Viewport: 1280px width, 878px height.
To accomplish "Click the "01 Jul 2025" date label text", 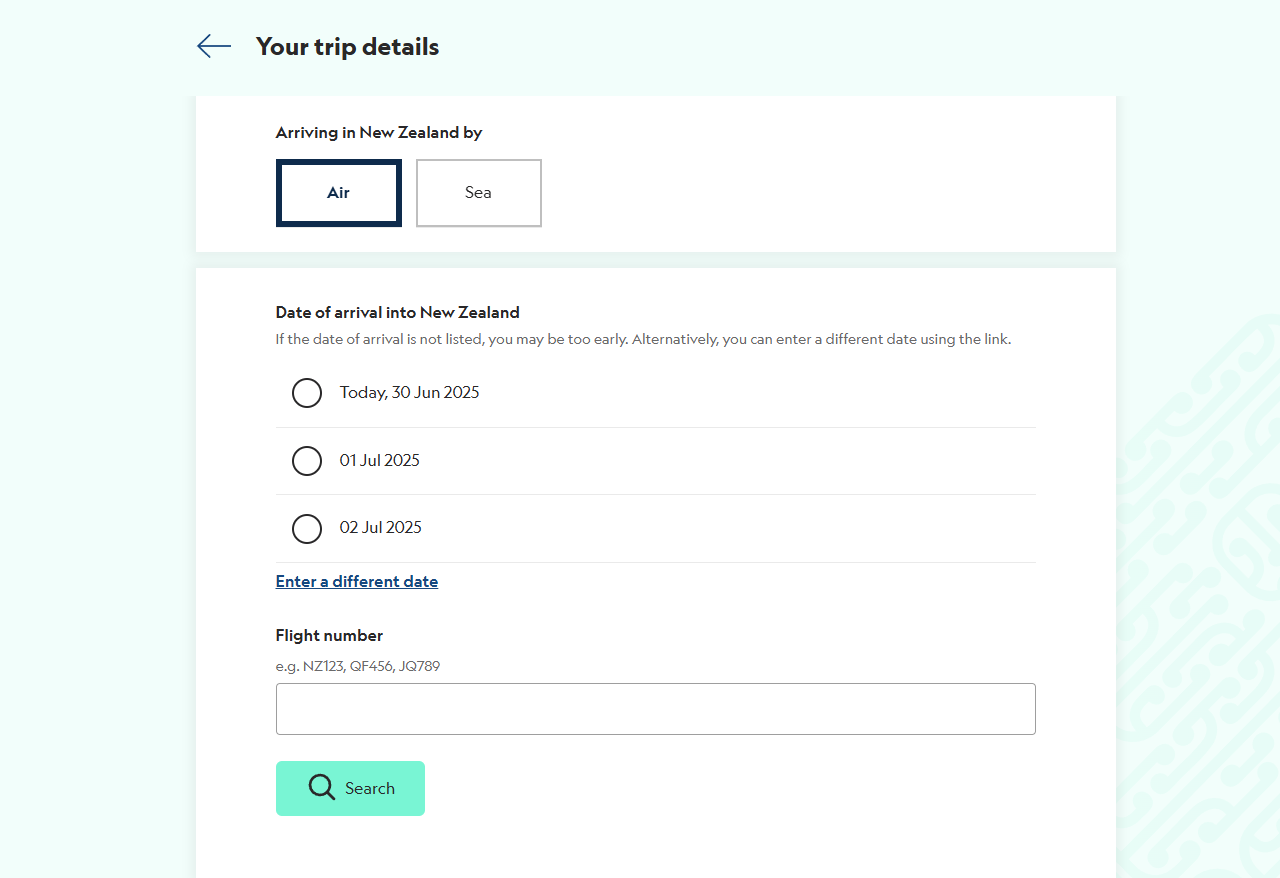I will point(380,461).
